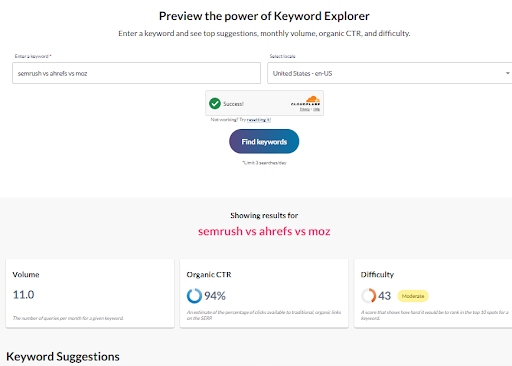Image resolution: width=512 pixels, height=366 pixels.
Task: Click the "Success!" verification text
Action: tap(233, 104)
